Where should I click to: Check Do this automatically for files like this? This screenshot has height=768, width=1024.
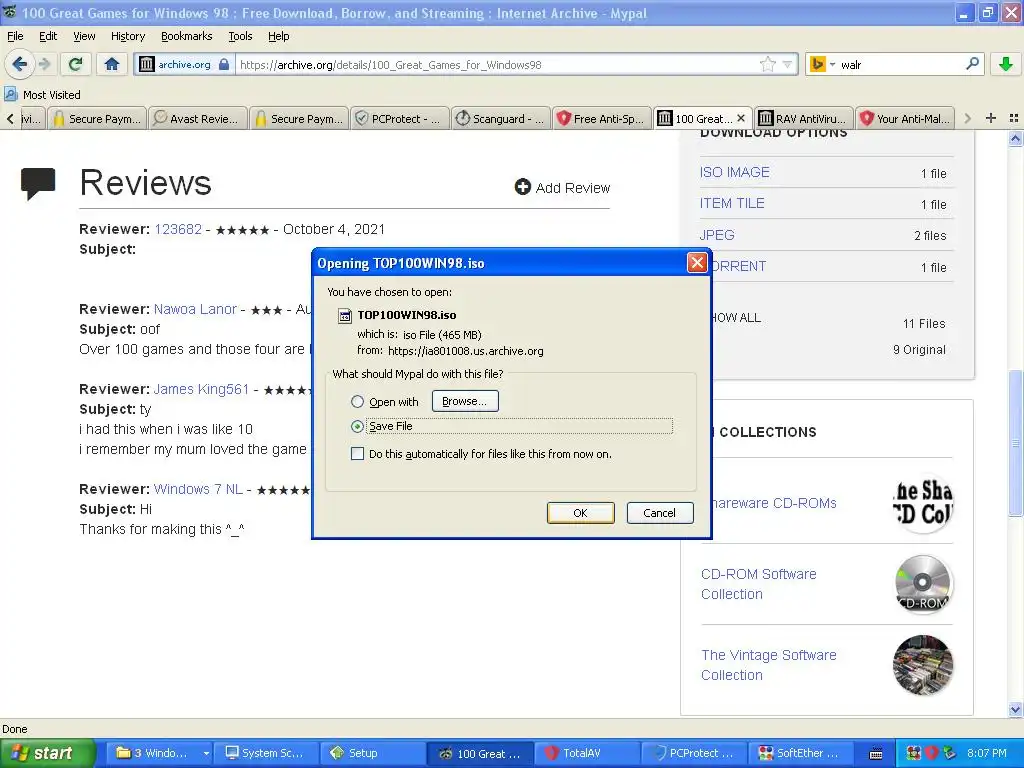[357, 453]
